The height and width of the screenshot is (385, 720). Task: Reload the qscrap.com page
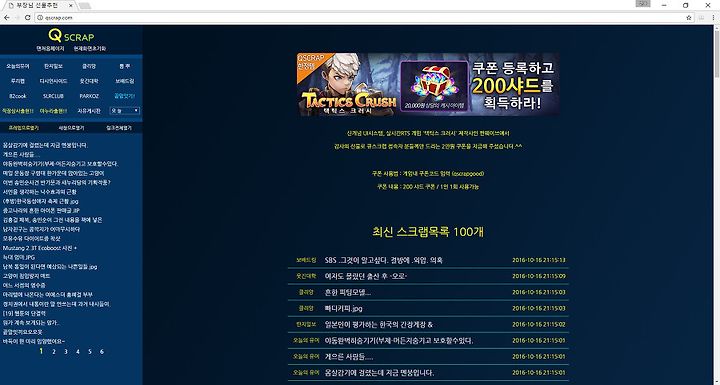[28, 17]
